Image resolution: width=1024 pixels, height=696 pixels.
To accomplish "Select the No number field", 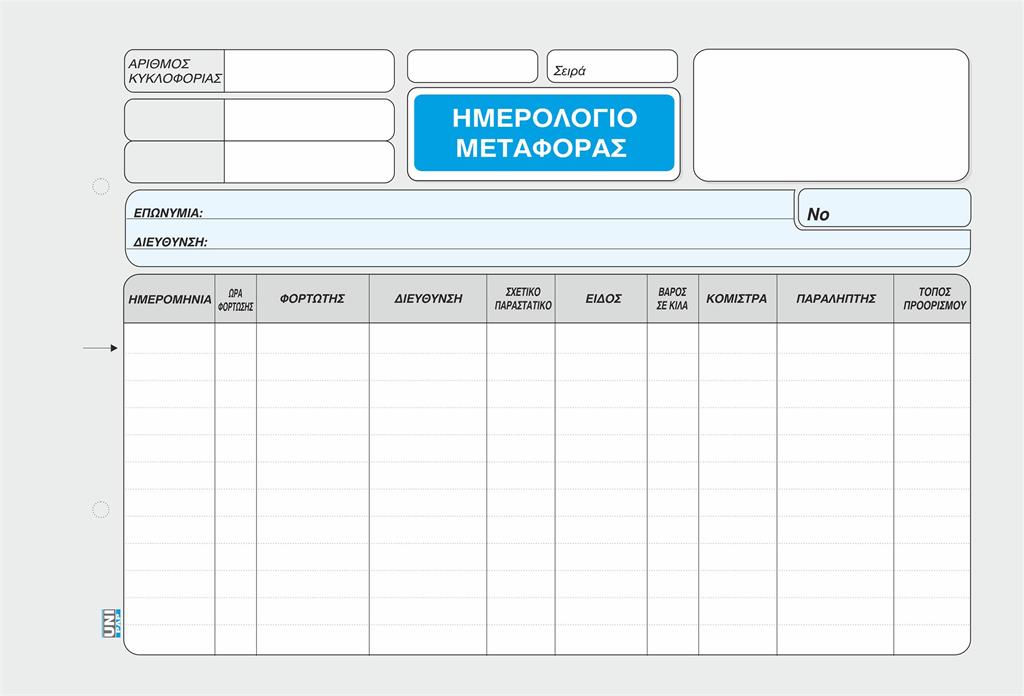I will pos(884,208).
